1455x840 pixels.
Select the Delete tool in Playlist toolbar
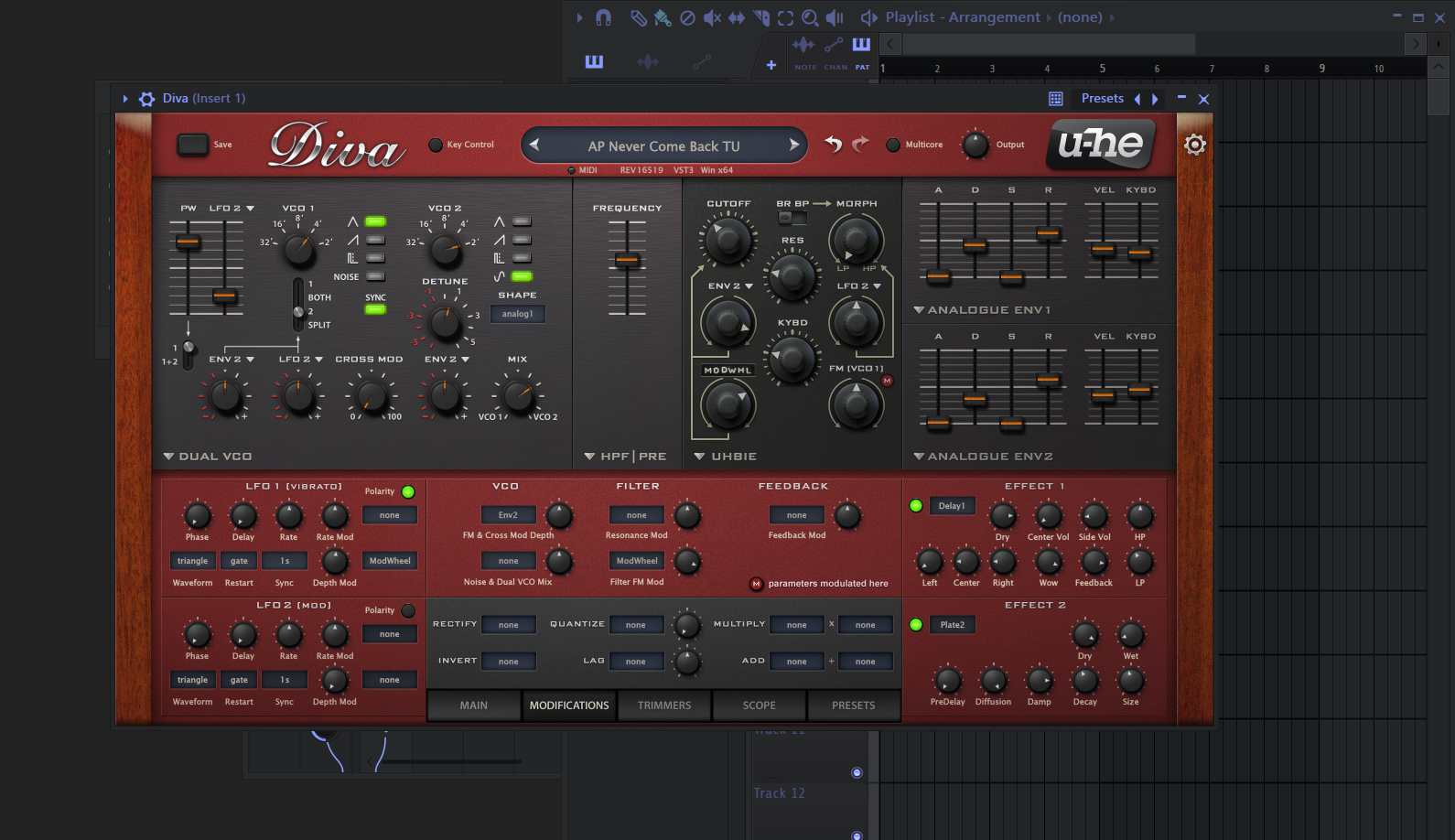point(687,17)
